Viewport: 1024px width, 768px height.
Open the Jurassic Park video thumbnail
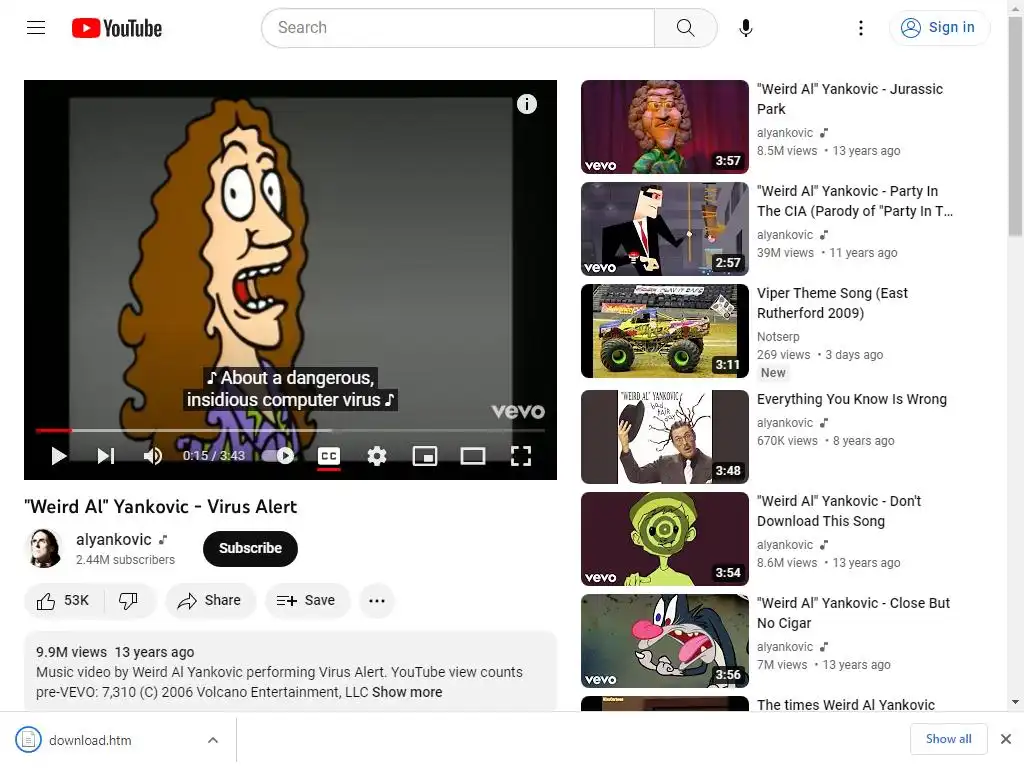tap(665, 127)
